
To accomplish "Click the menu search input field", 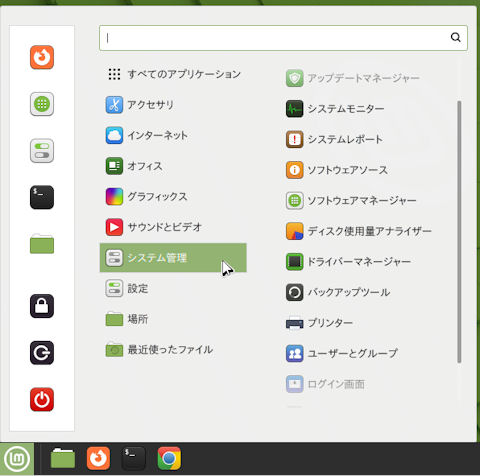I will point(283,38).
